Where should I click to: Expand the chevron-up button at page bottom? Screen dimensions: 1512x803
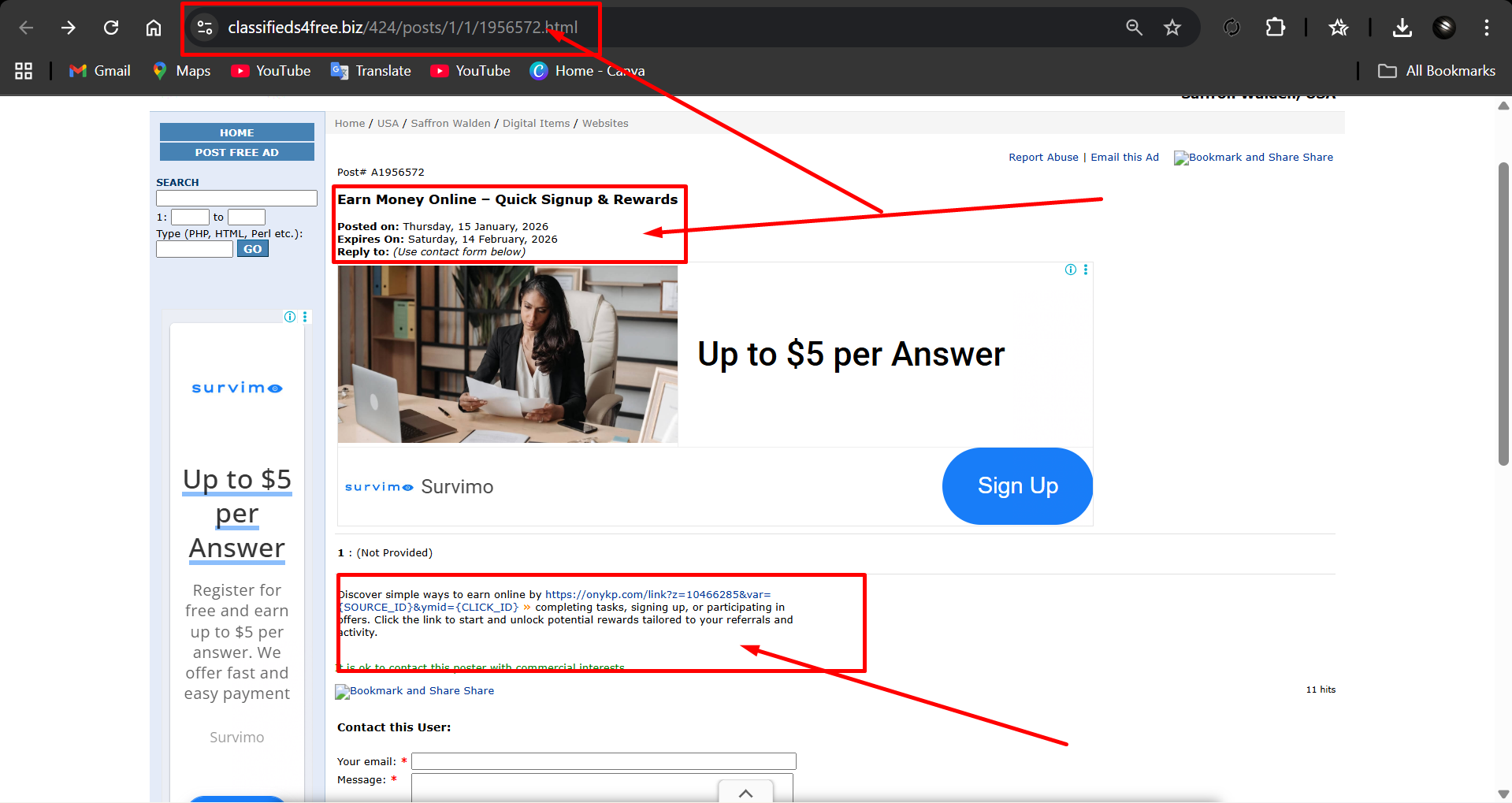tap(745, 792)
